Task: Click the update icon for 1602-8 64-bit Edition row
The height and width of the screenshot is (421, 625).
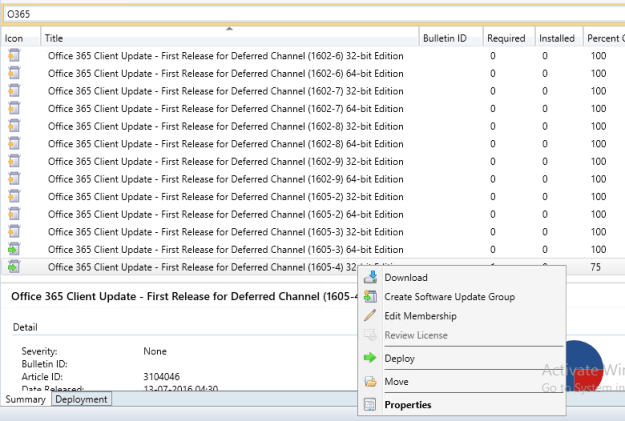Action: pyautogui.click(x=14, y=143)
